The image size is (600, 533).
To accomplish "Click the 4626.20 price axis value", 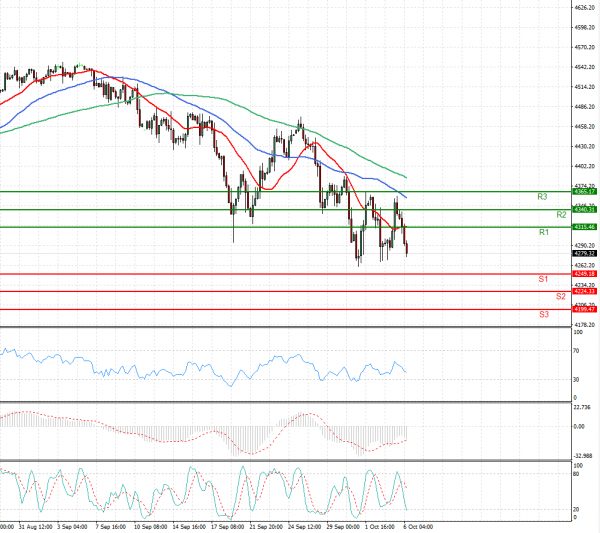I will tap(584, 7).
